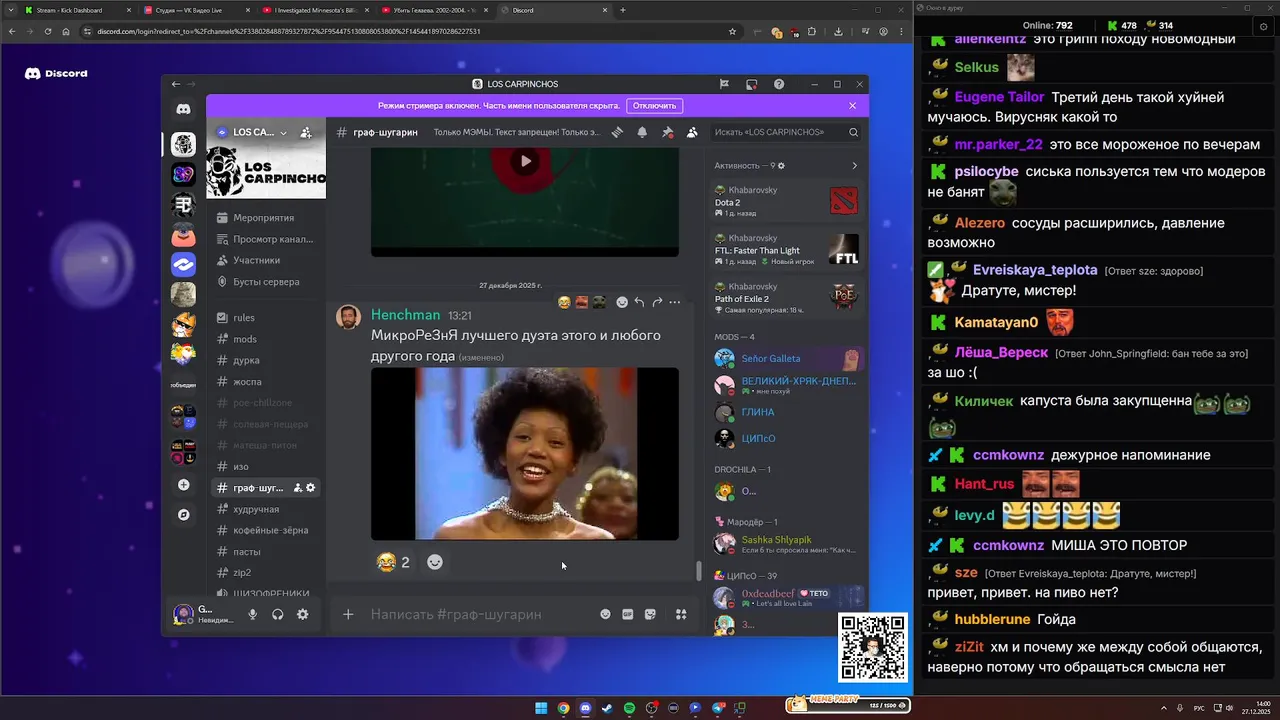
Task: Open the singer video thumbnail in chat
Action: point(525,454)
